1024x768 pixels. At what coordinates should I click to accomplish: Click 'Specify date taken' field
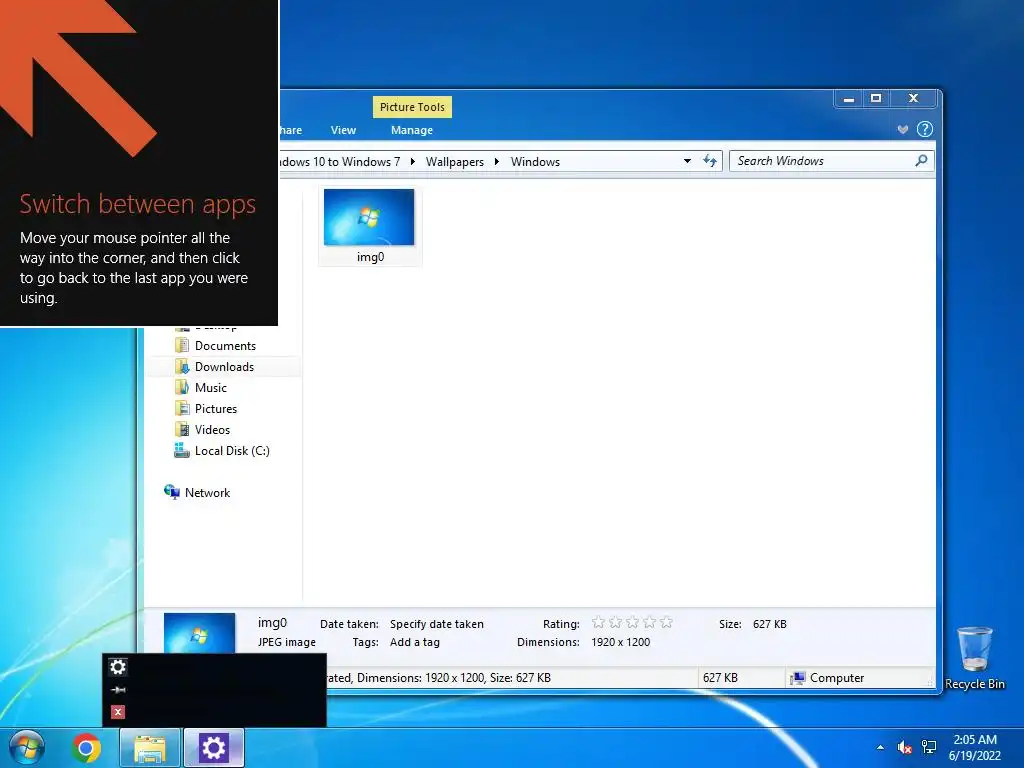point(437,624)
